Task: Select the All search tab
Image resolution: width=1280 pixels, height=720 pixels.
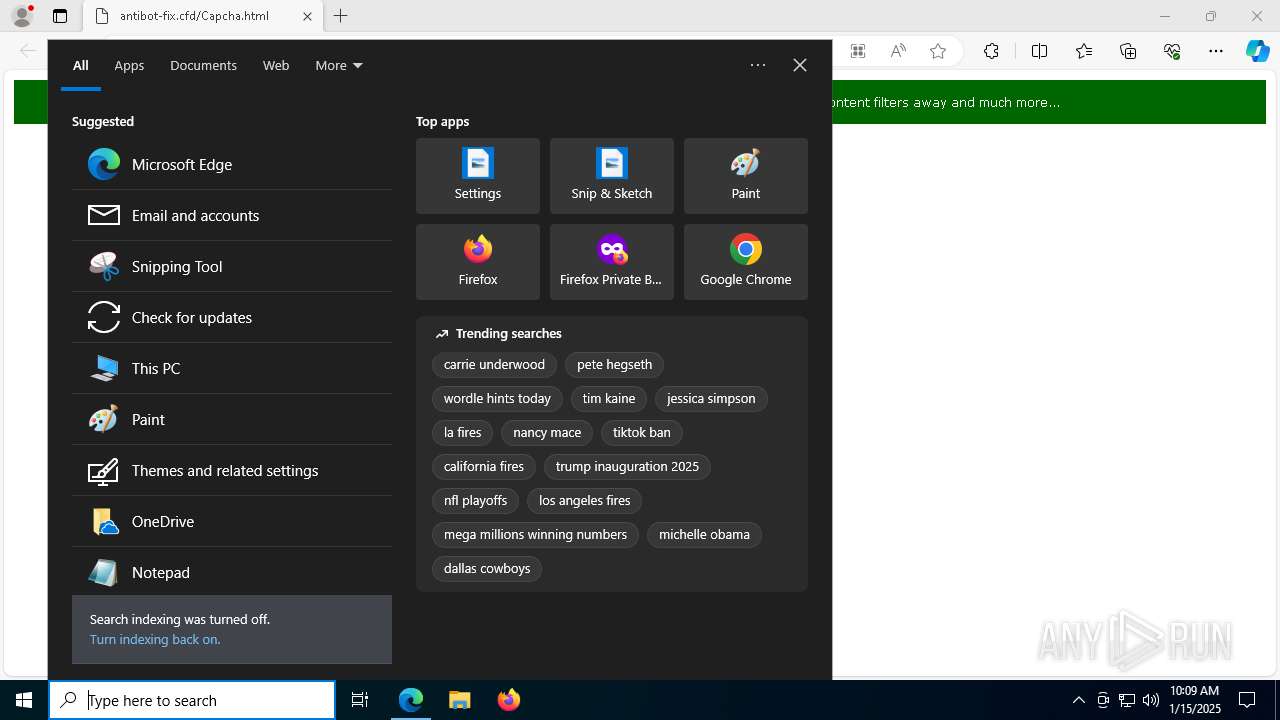Action: tap(81, 65)
